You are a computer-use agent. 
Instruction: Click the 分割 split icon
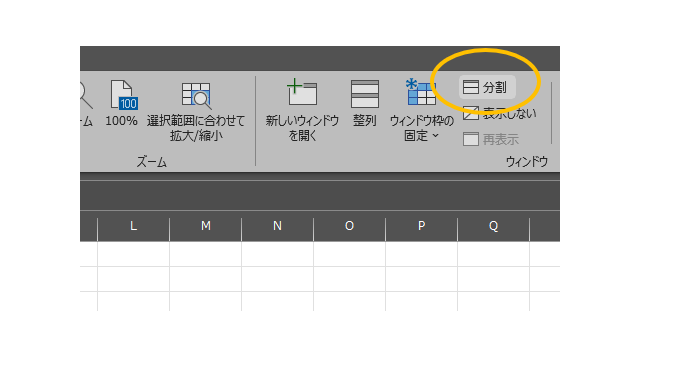point(471,87)
